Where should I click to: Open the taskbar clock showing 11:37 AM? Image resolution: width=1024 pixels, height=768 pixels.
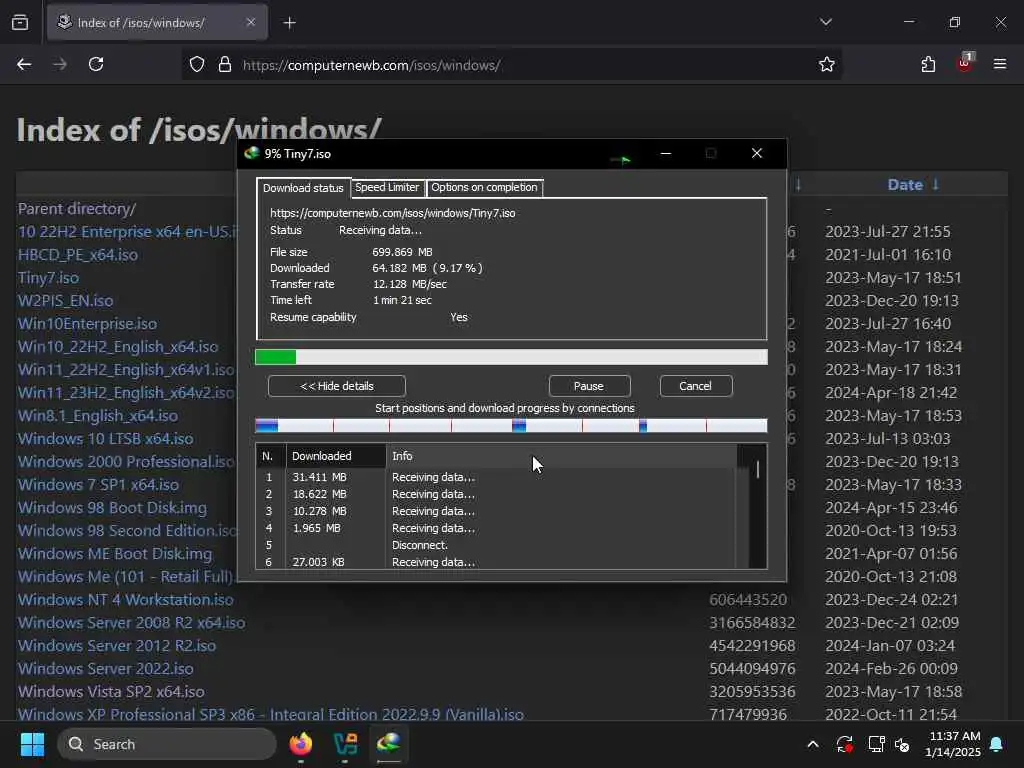(953, 744)
